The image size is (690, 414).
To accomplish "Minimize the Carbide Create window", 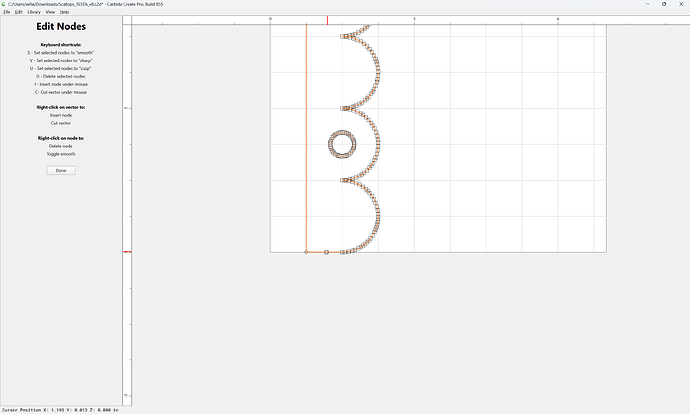I will pos(648,4).
